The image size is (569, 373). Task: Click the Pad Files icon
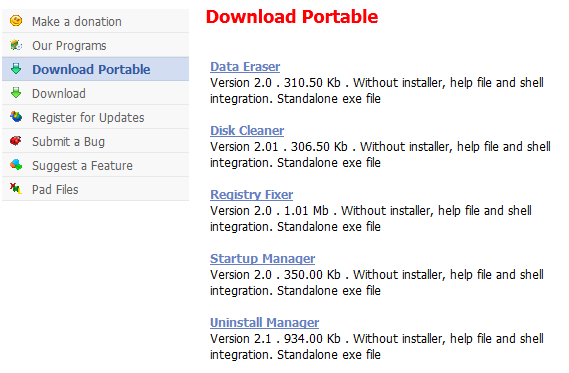[16, 189]
